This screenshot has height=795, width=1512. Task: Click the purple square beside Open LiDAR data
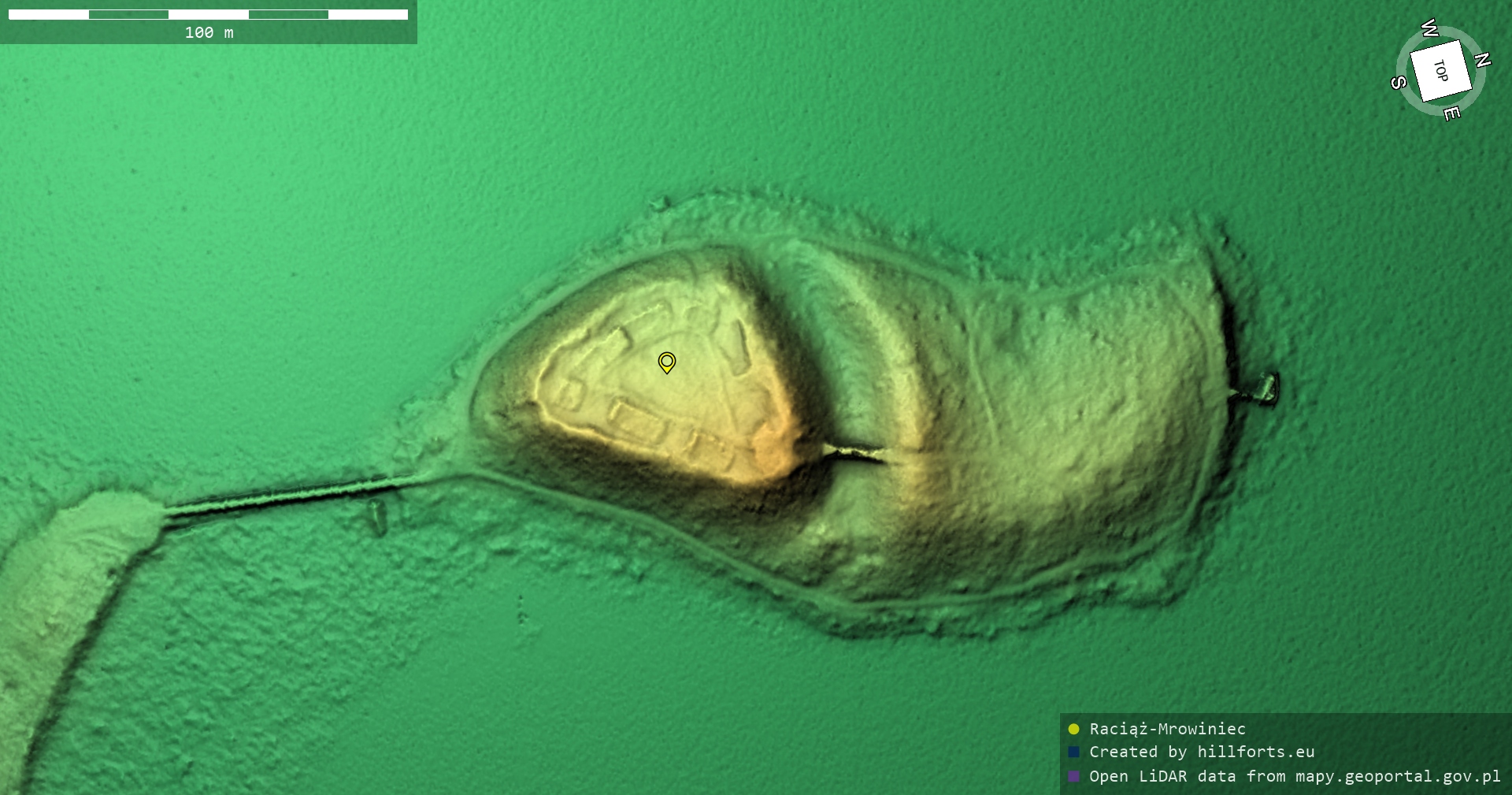(1073, 776)
